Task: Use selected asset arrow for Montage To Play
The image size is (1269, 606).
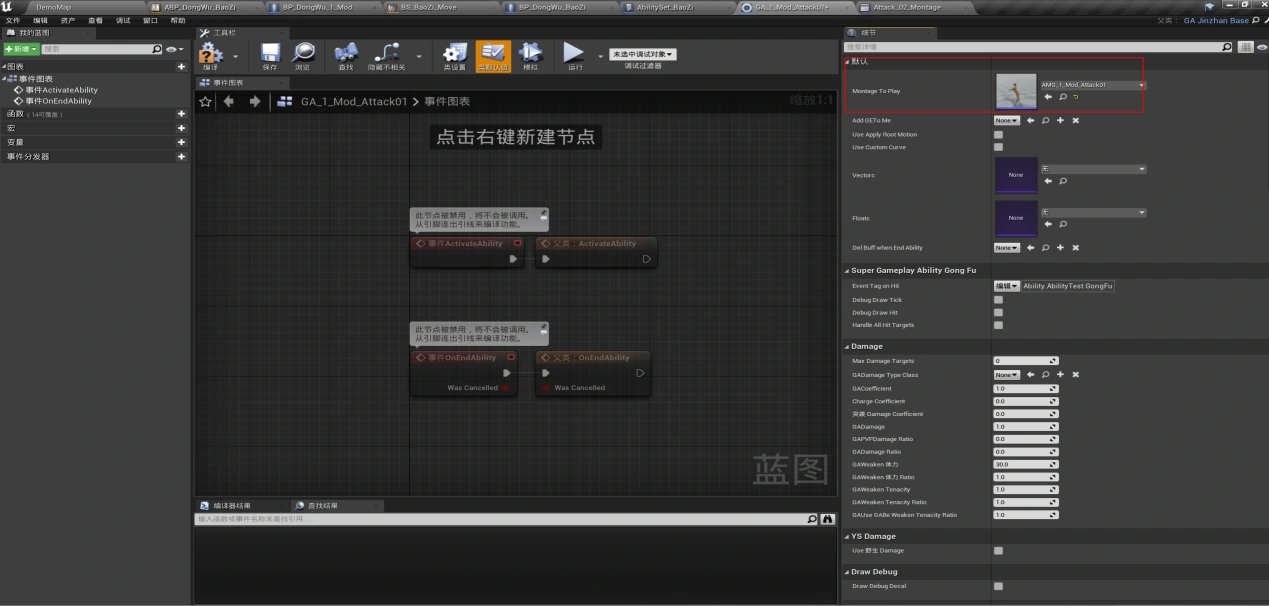Action: 1048,97
